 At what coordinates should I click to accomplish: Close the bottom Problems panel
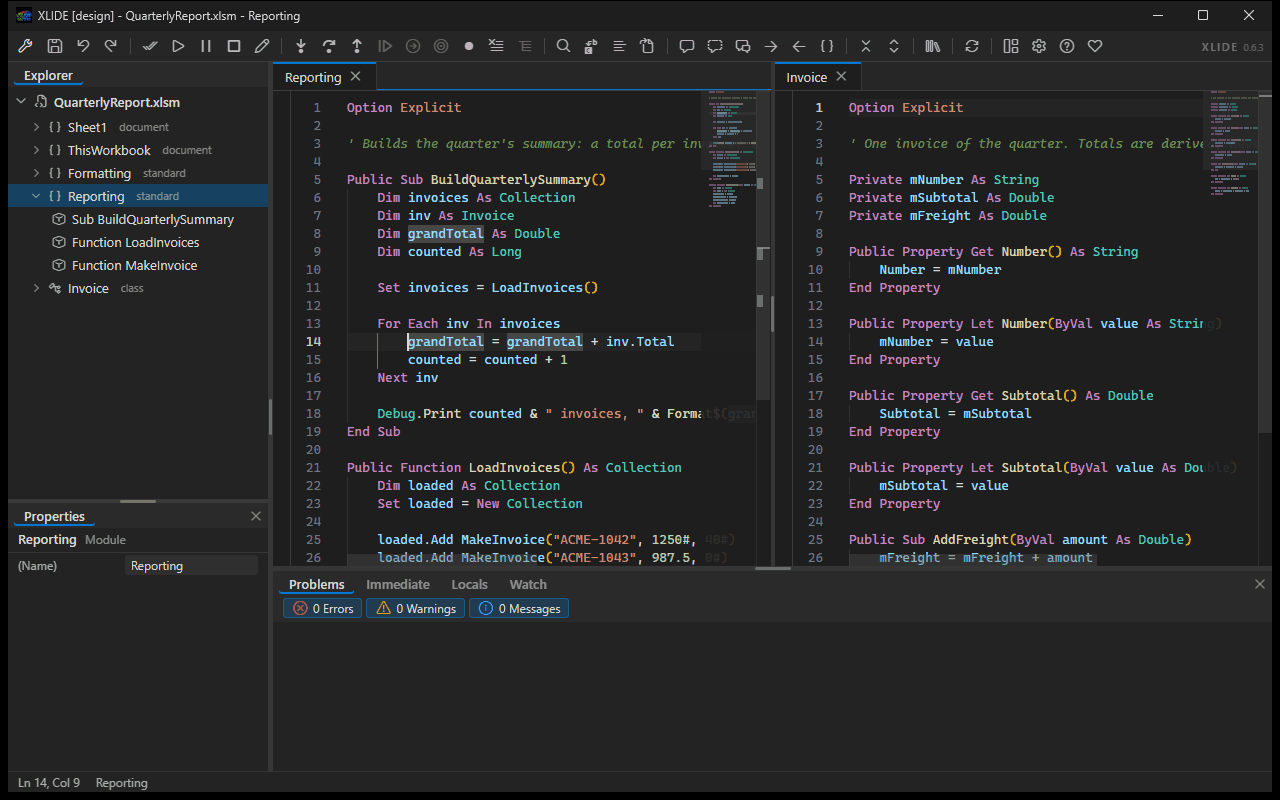(1260, 584)
